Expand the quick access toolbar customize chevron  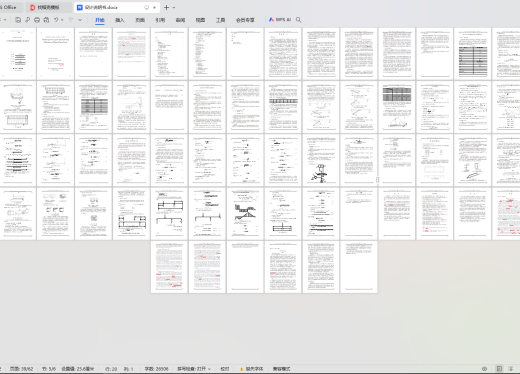coord(80,20)
